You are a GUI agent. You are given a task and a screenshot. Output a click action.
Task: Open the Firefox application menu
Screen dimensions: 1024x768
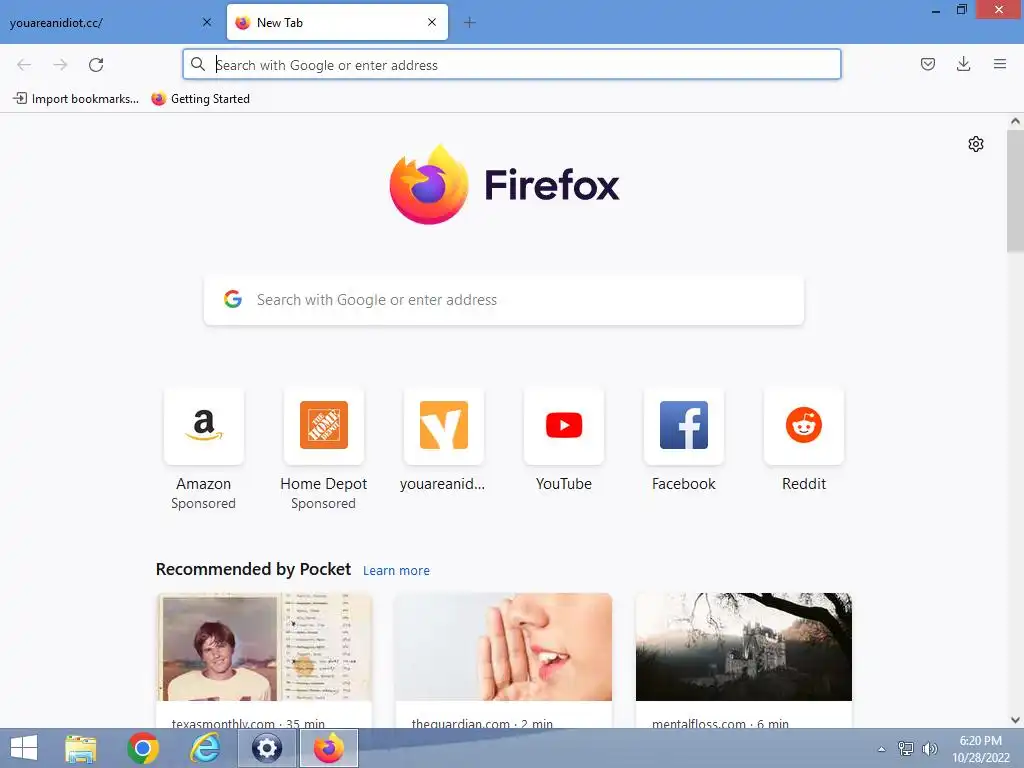click(x=999, y=64)
